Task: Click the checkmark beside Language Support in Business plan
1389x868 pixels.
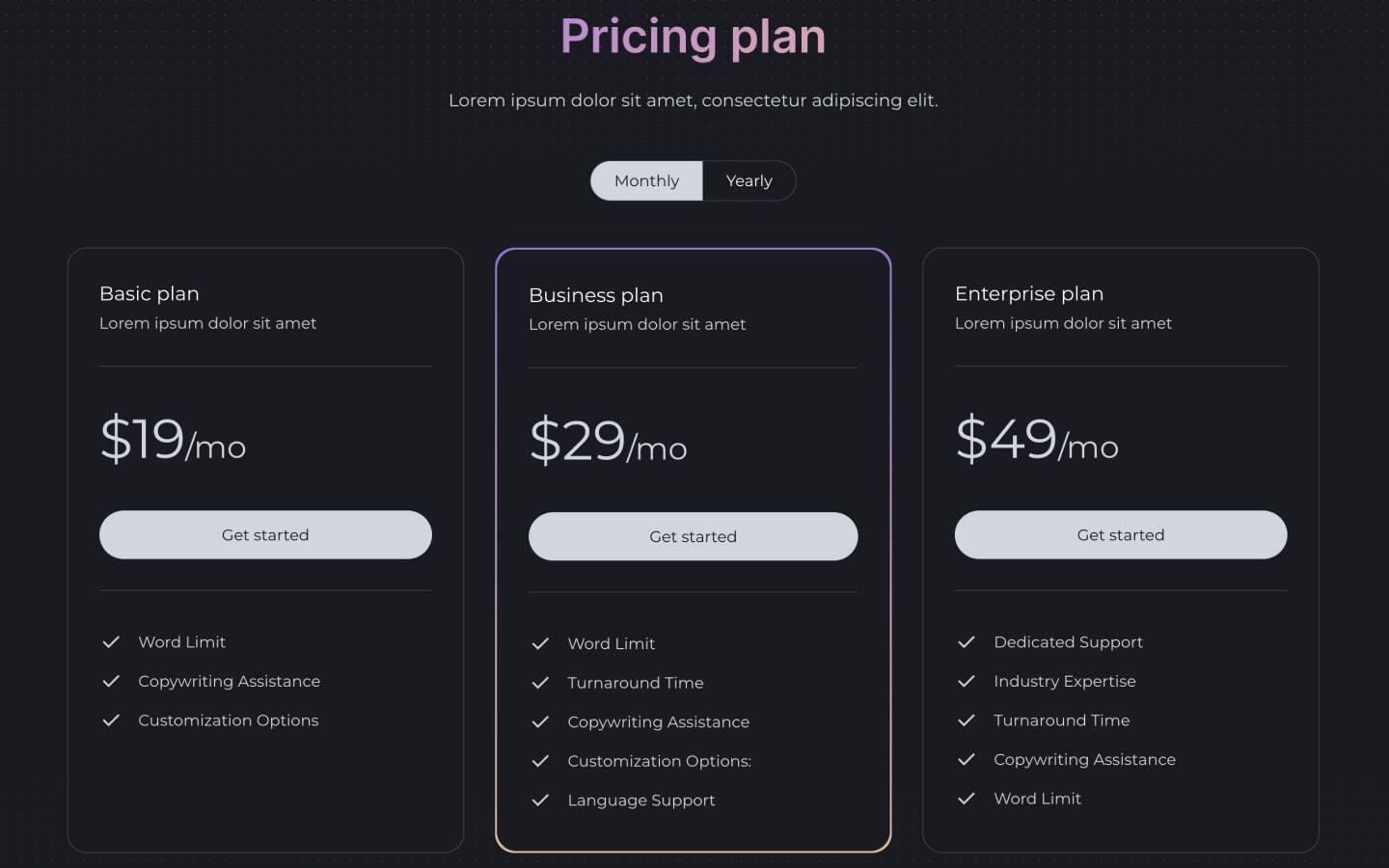Action: click(540, 800)
